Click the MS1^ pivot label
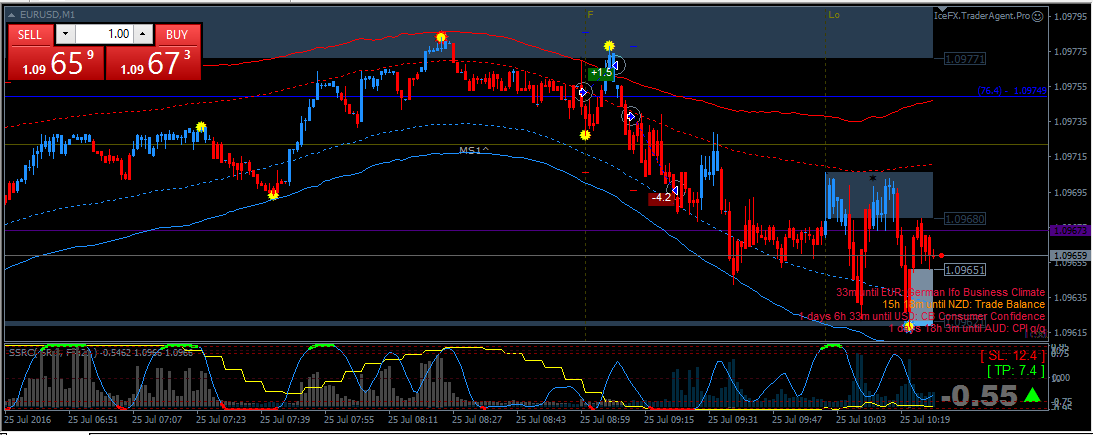This screenshot has height=435, width=1093. pyautogui.click(x=474, y=150)
